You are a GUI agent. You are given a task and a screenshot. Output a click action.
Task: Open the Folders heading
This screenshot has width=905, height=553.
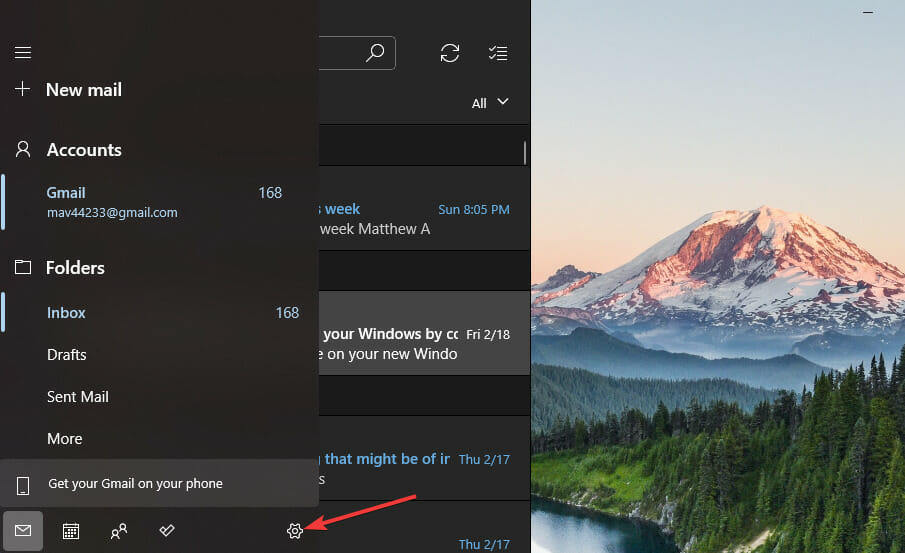[x=75, y=268]
